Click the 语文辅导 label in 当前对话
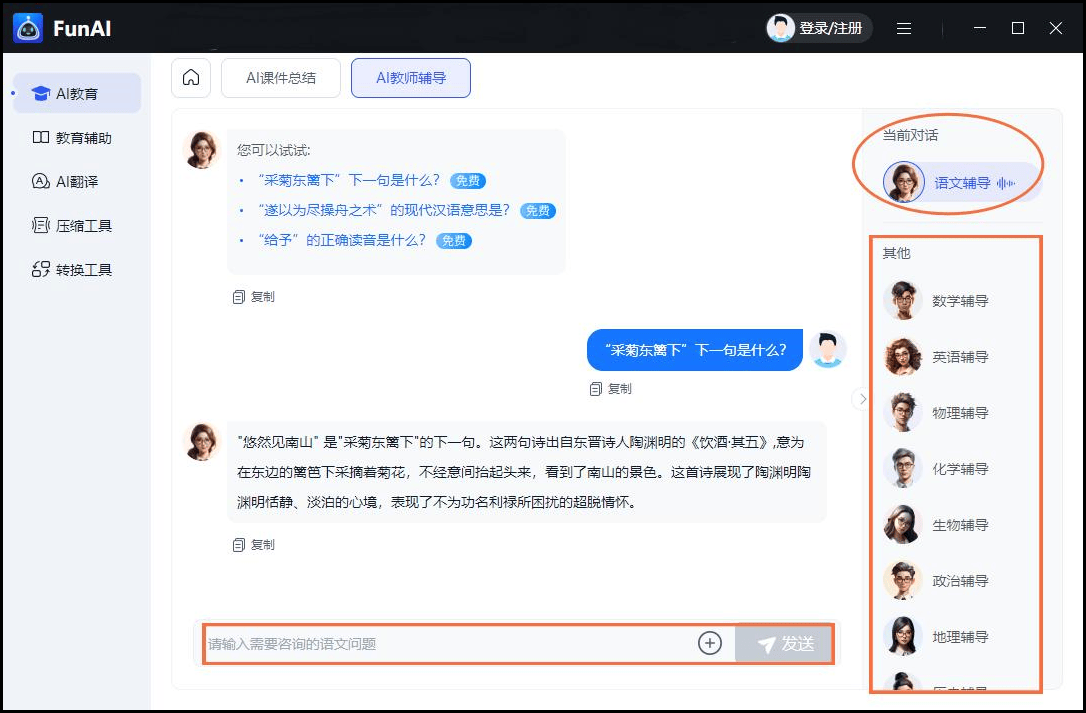Screen dimensions: 1086x713 tap(962, 183)
